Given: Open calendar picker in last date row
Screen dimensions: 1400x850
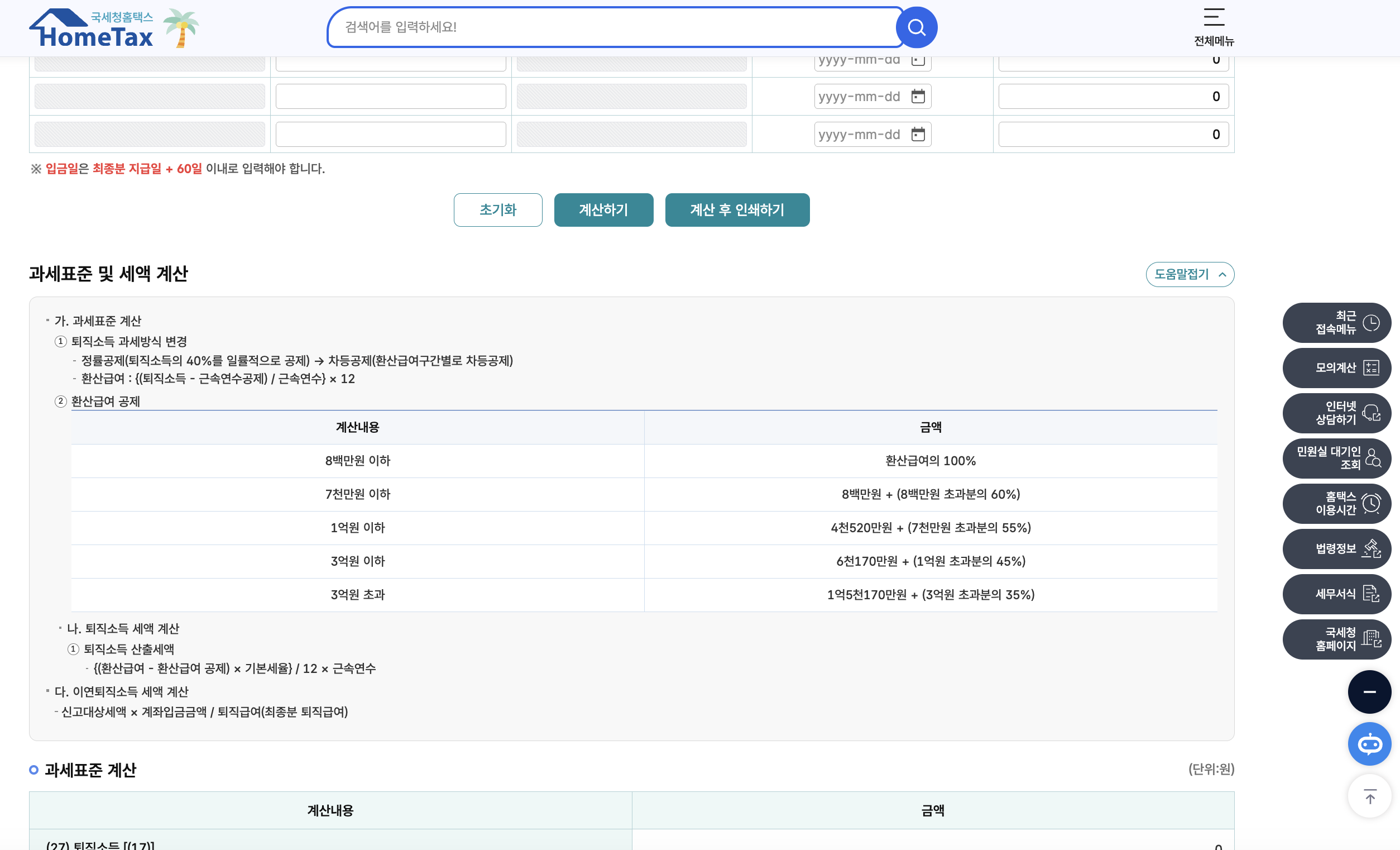Looking at the screenshot, I should (918, 134).
